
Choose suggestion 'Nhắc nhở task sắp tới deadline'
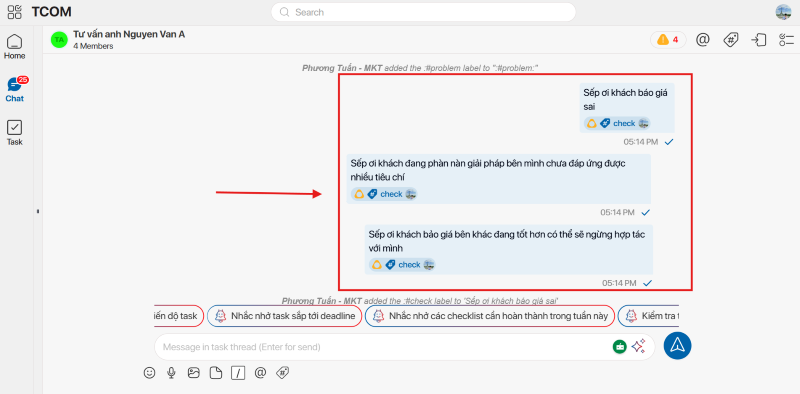tap(285, 316)
